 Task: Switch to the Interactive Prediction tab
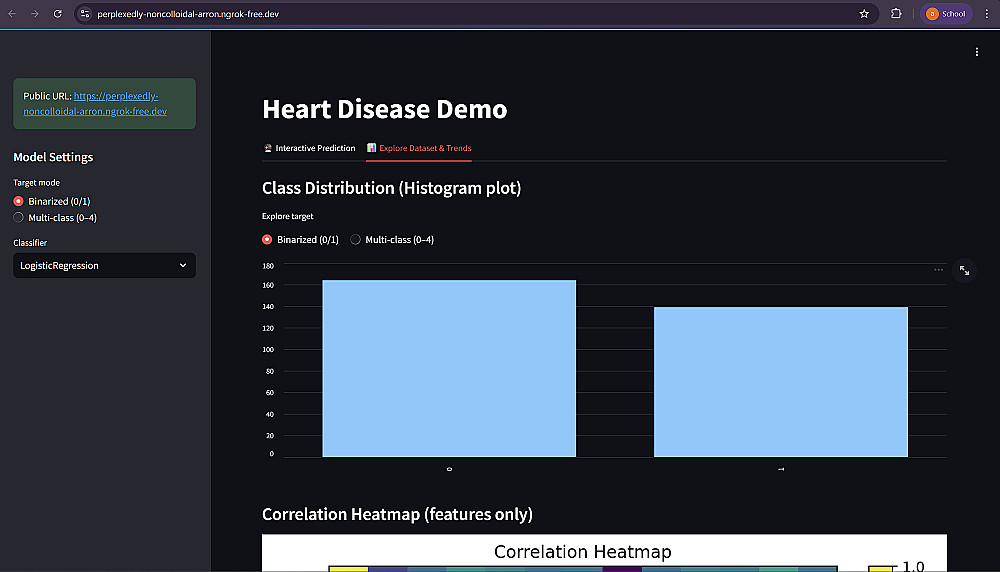[x=309, y=148]
